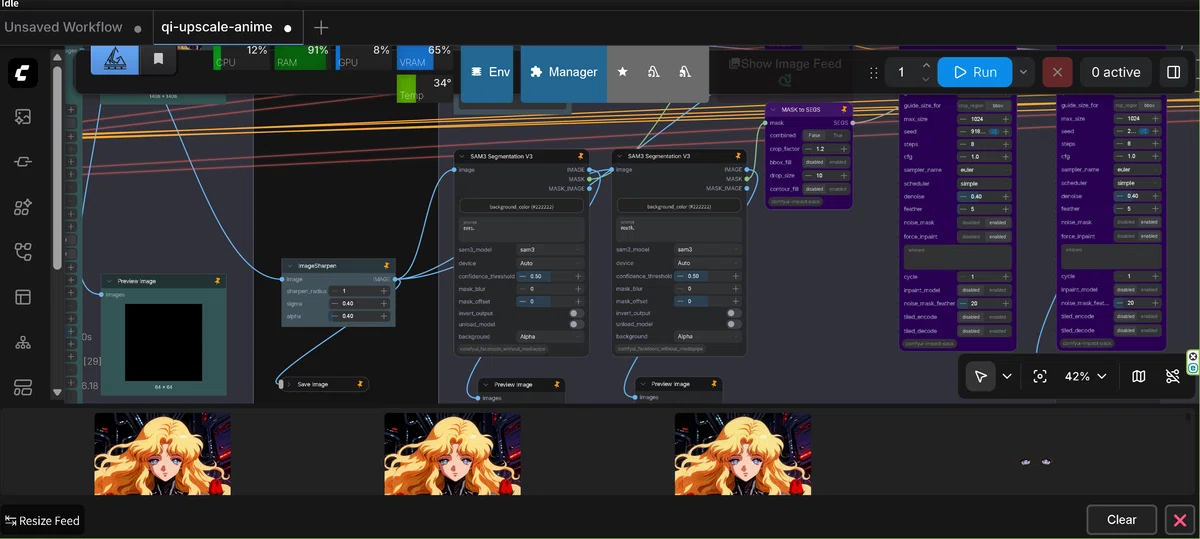
Task: Click the black 64x64 preview image
Action: click(164, 342)
